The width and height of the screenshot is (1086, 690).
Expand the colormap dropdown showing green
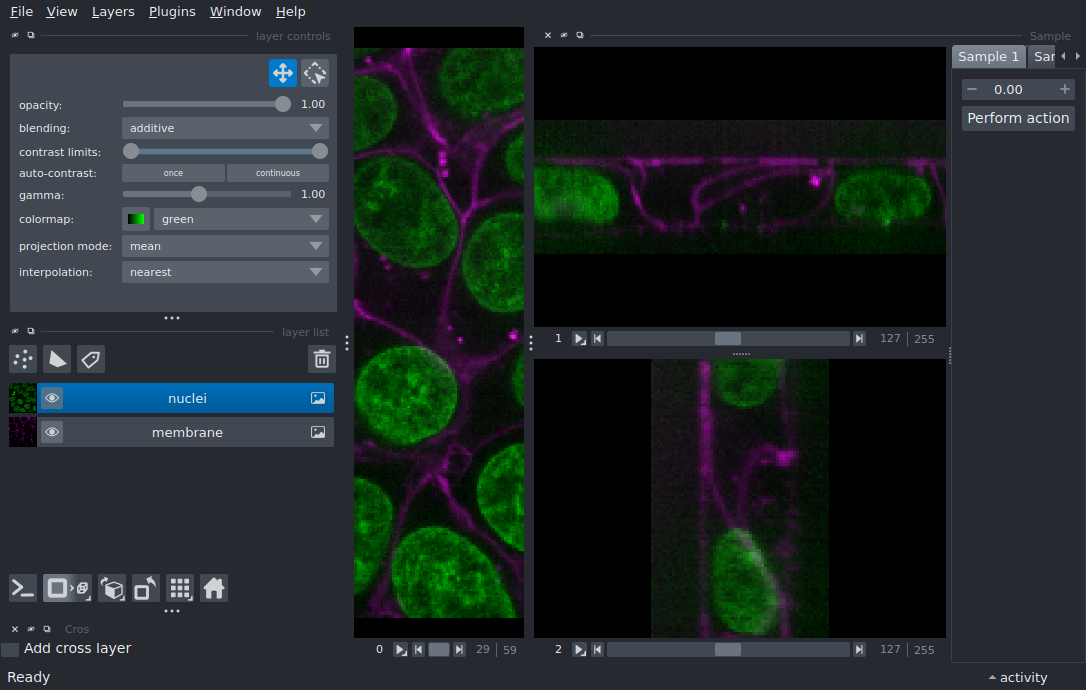(241, 219)
